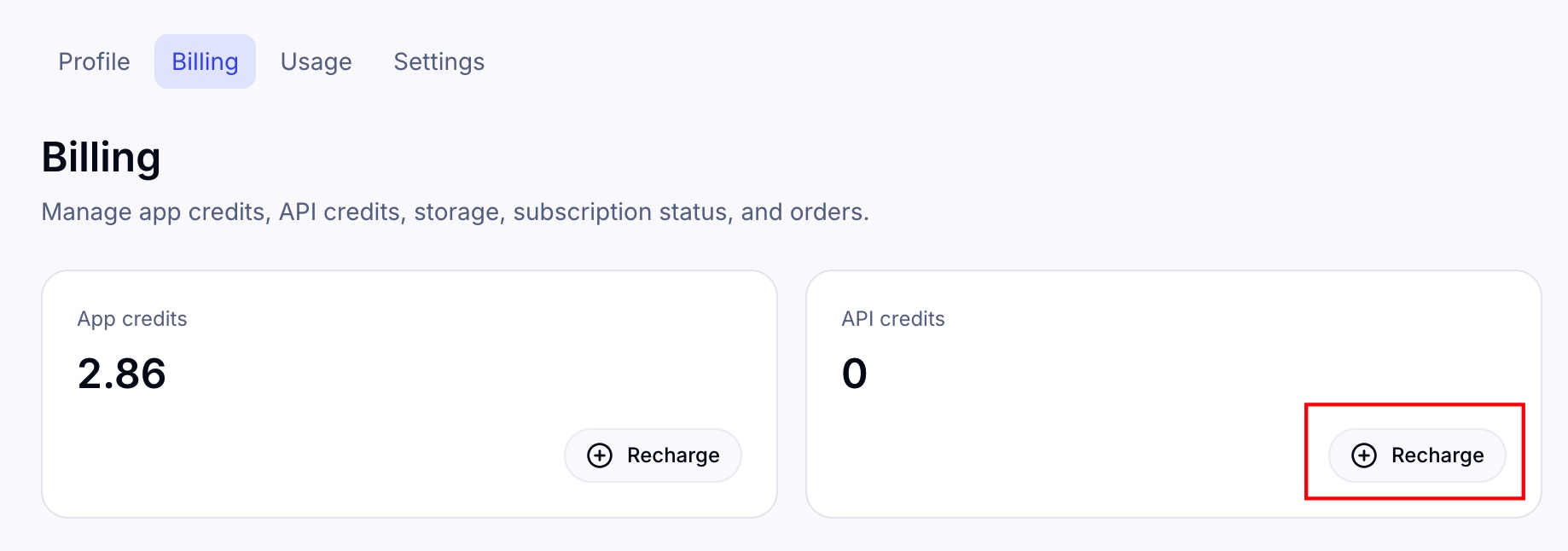Select the active Billing tab

pyautogui.click(x=205, y=61)
